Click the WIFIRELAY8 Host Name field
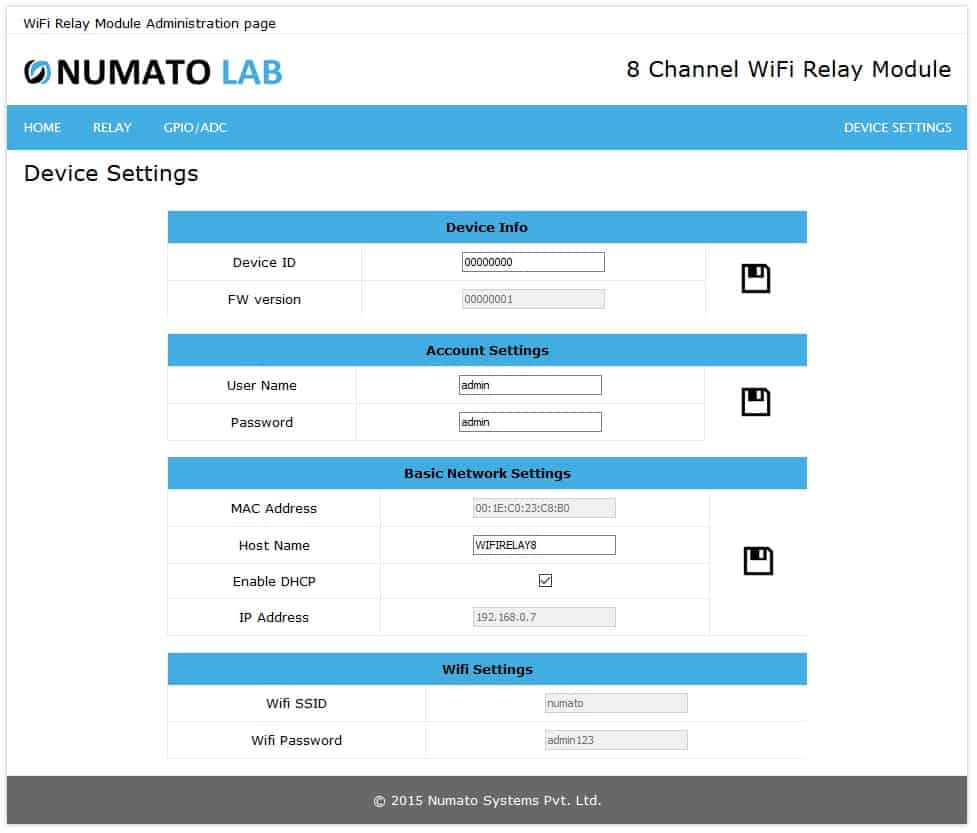This screenshot has width=977, height=833. [544, 545]
